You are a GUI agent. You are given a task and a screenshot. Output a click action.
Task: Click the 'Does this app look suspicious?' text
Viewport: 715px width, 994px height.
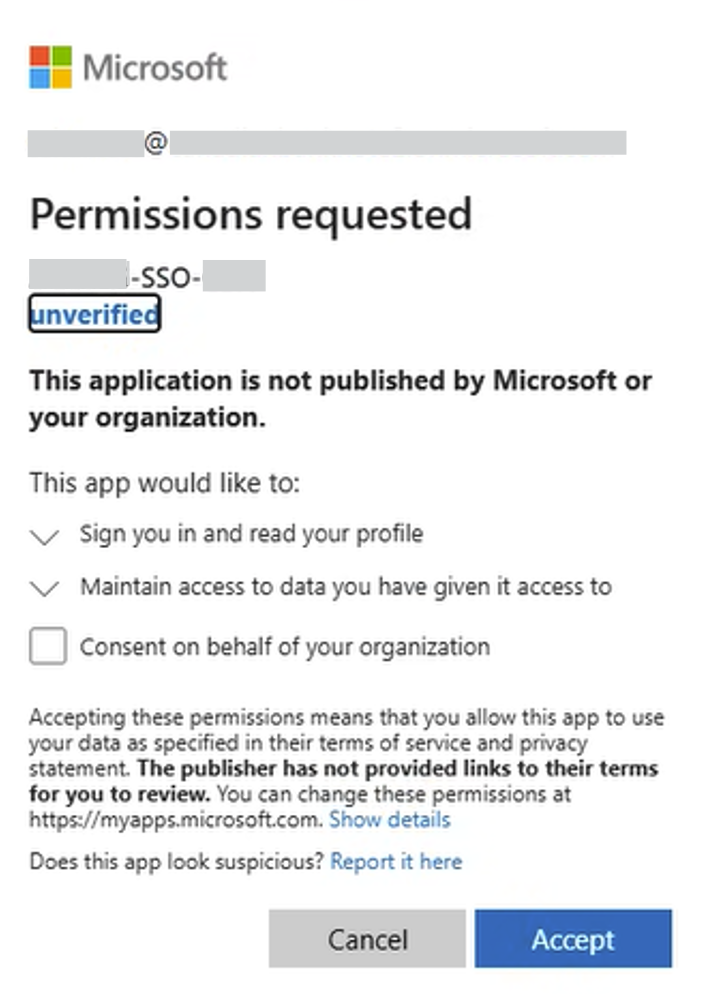pyautogui.click(x=177, y=861)
